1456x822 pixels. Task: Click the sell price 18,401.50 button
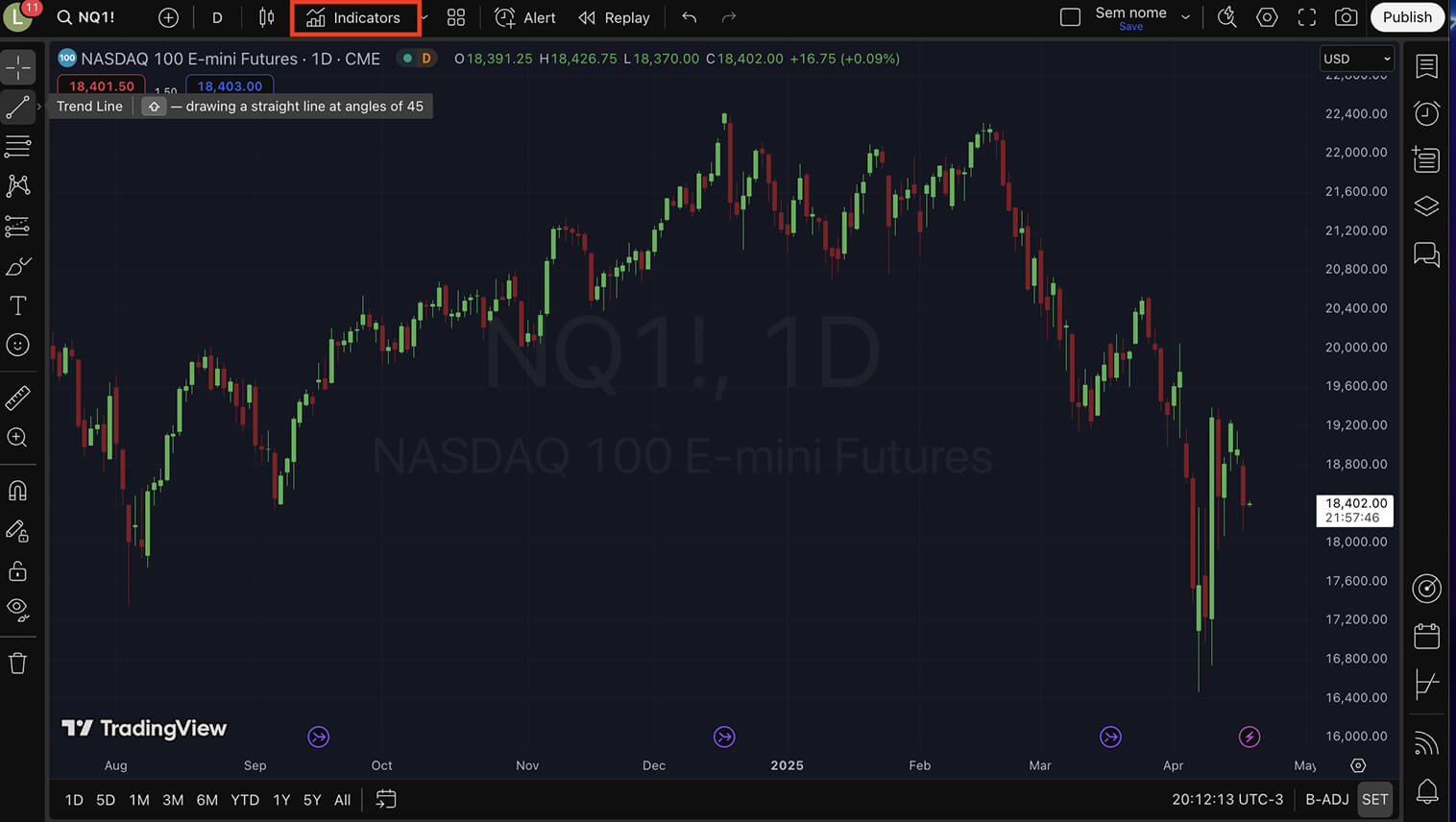[x=102, y=85]
